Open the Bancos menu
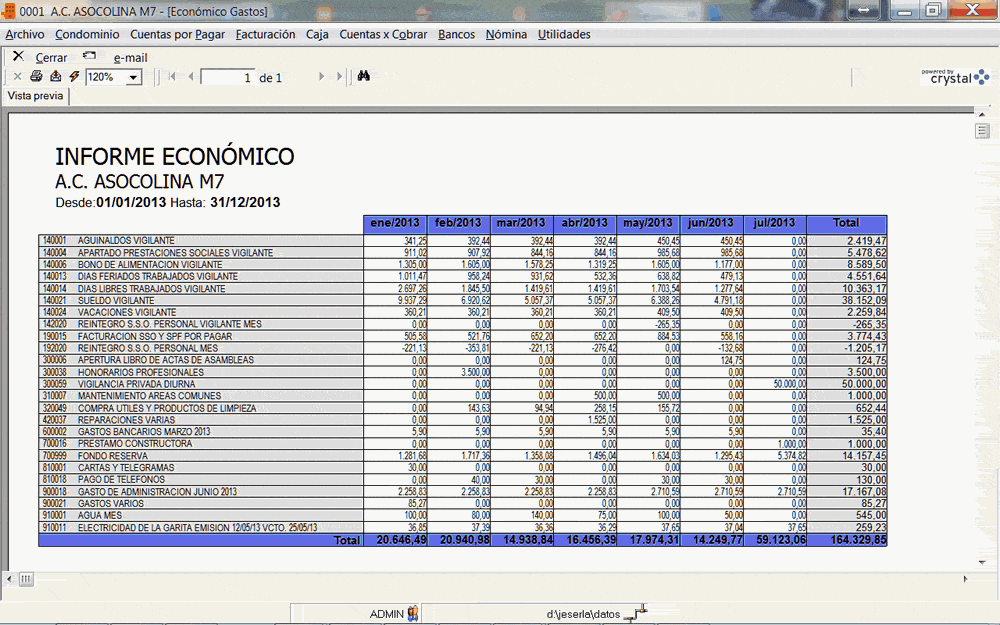Screen dimensions: 1000x625 [457, 34]
